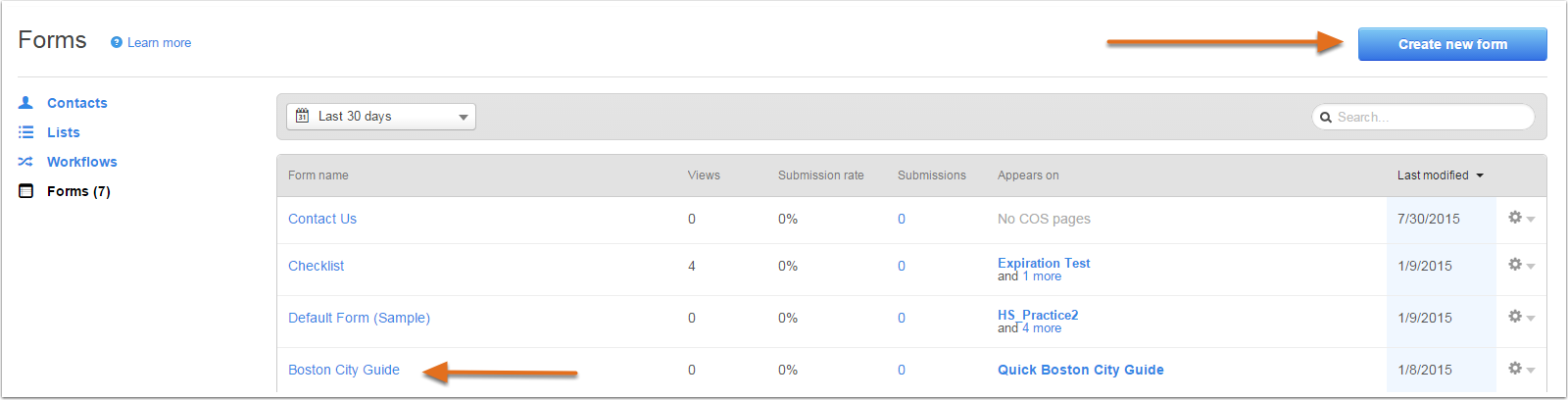Click the Workflows shuffle icon in sidebar
Image resolution: width=1568 pixels, height=400 pixels.
point(25,162)
